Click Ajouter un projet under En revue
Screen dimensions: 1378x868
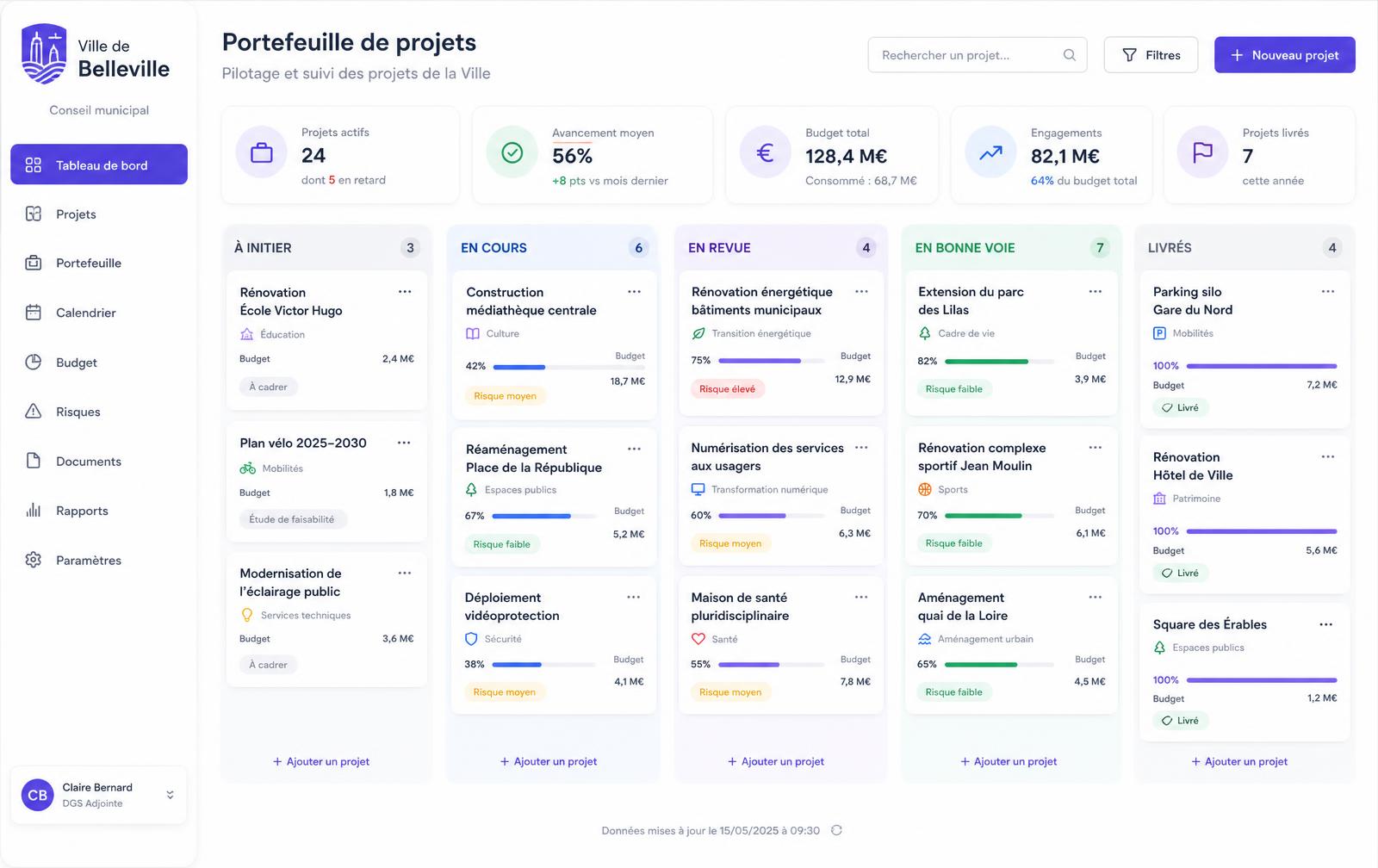[776, 761]
